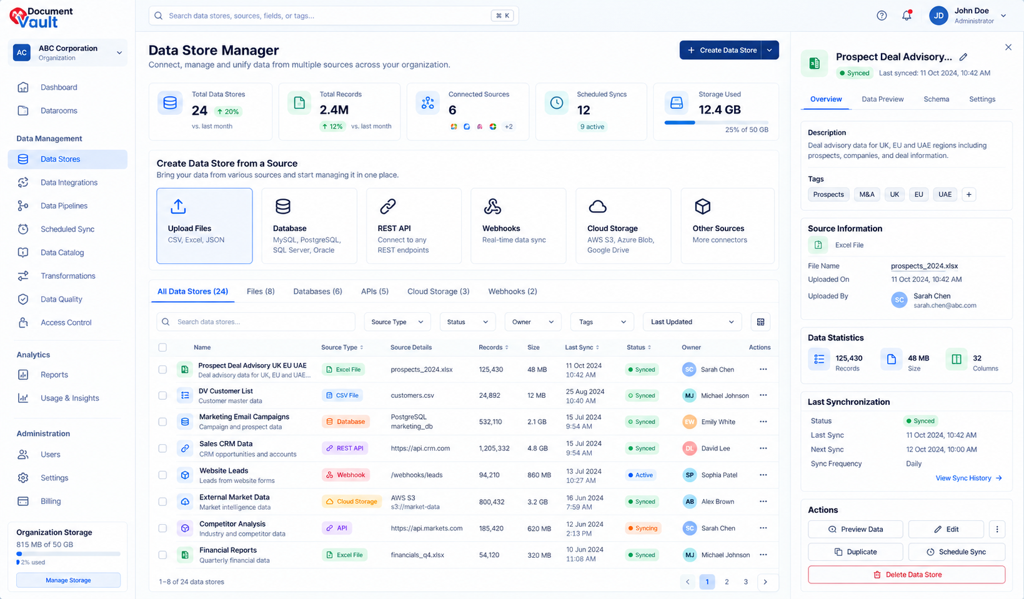Viewport: 1024px width, 599px height.
Task: Expand the ABC Corporation organization switcher
Action: [68, 53]
